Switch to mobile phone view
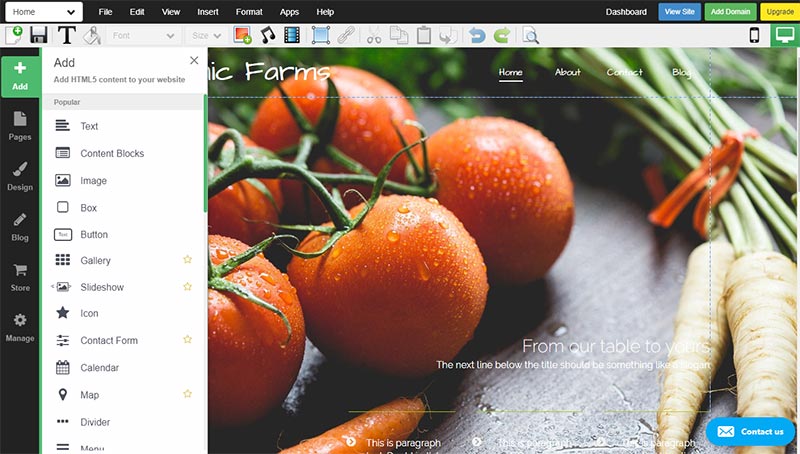The image size is (800, 454). (x=754, y=35)
